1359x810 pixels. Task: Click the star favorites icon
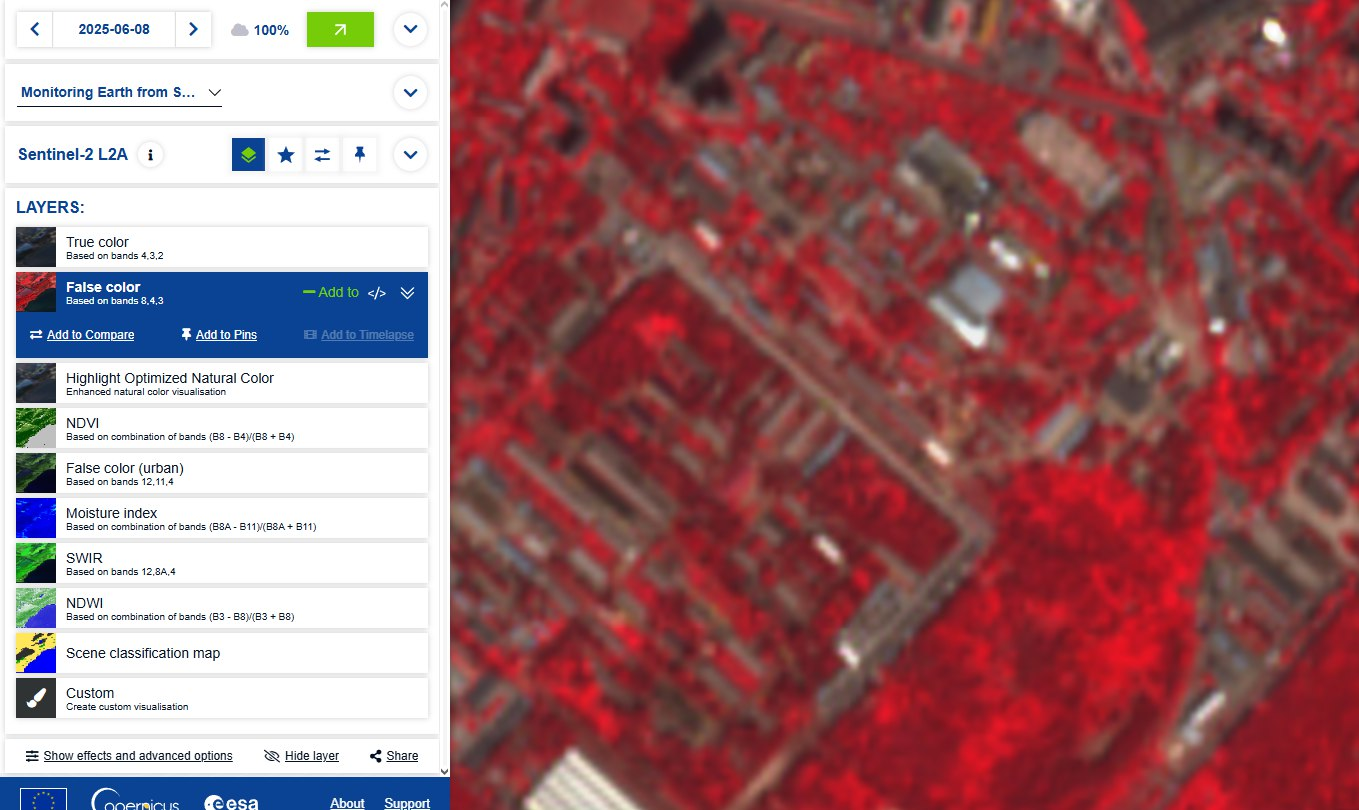(286, 155)
